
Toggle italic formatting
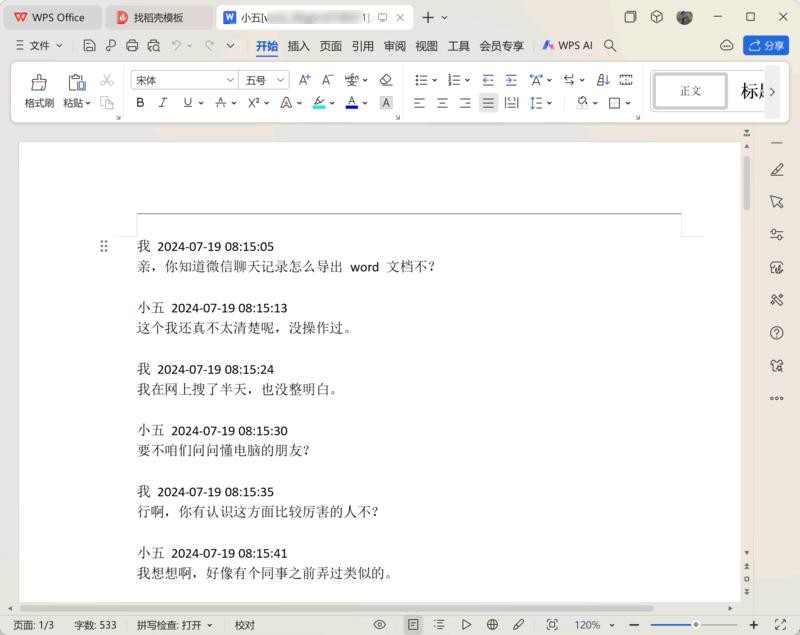(x=164, y=103)
